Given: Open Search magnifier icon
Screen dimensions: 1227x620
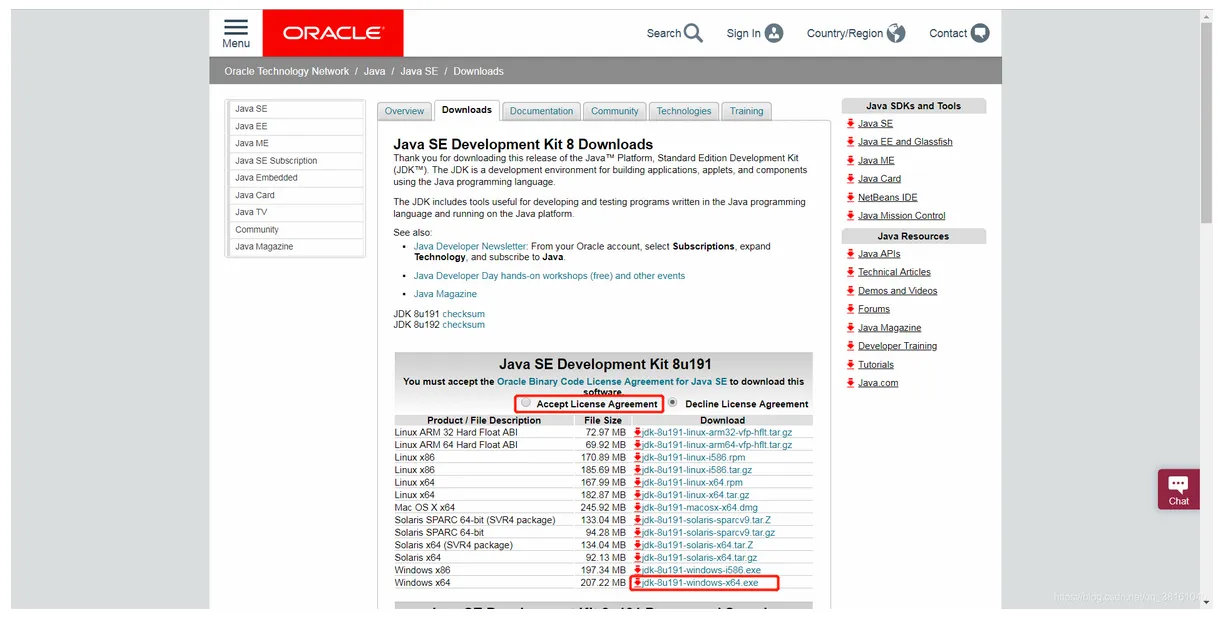Looking at the screenshot, I should point(693,33).
